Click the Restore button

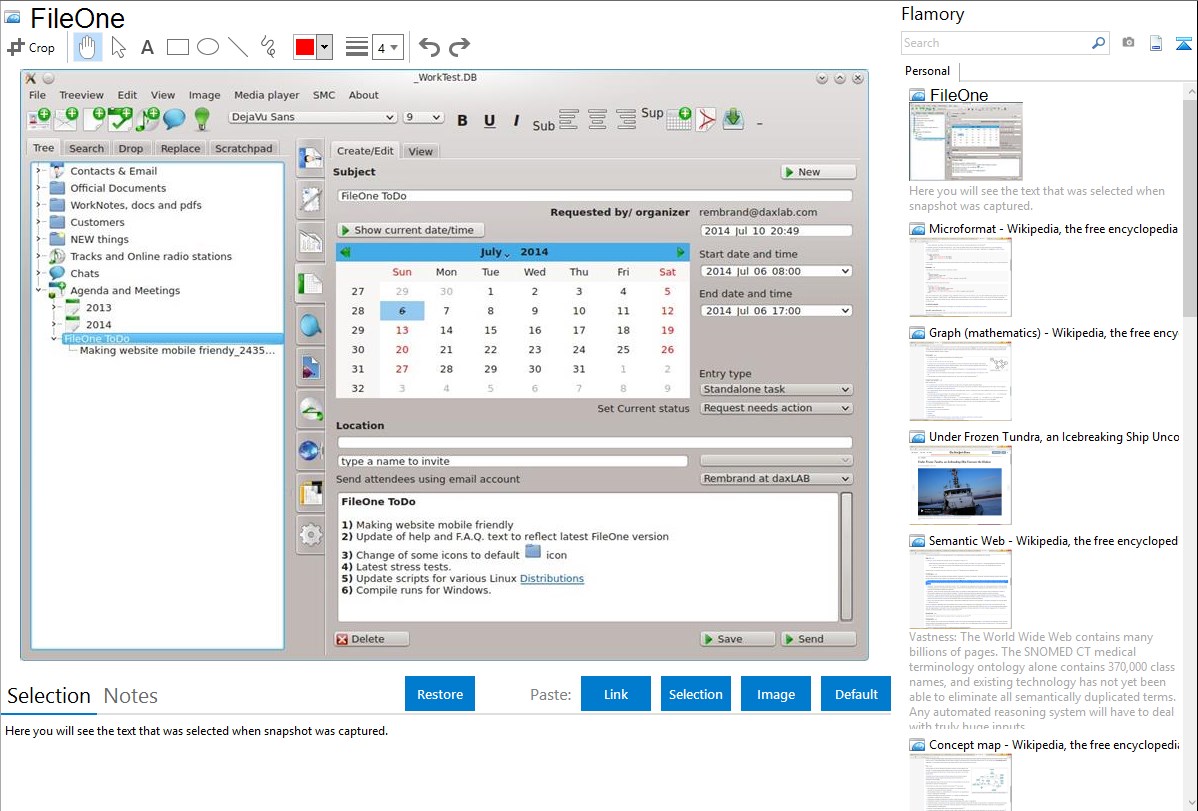440,694
